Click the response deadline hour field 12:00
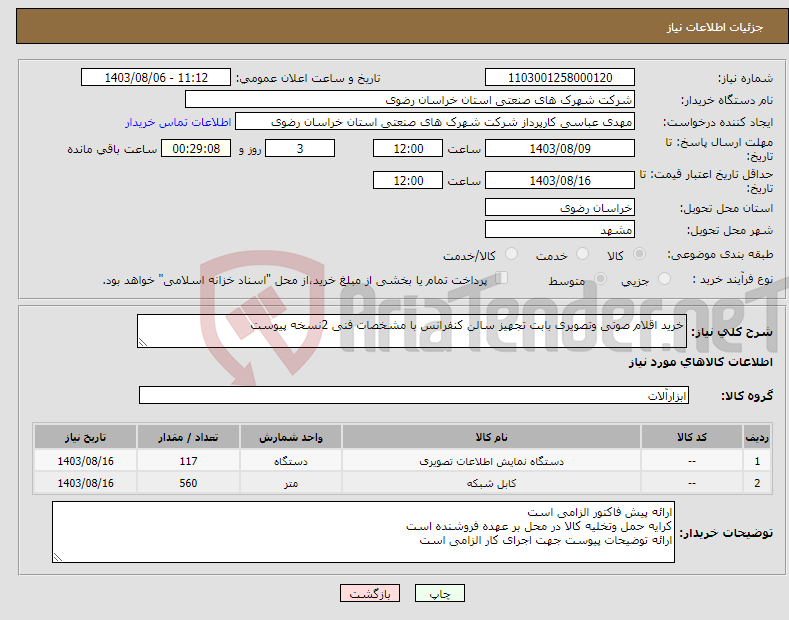789x620 pixels. coord(408,148)
